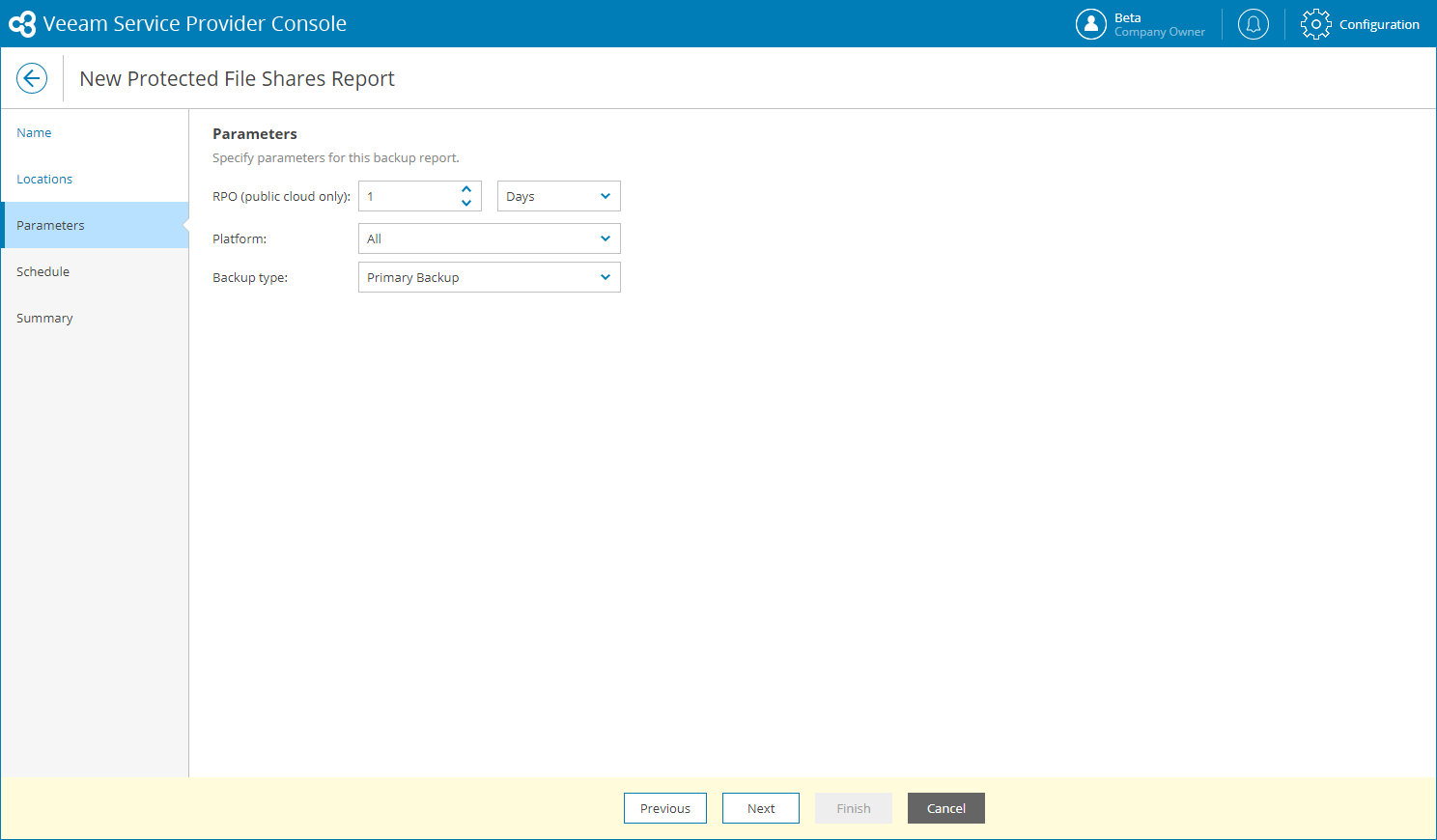Go to the Locations step
This screenshot has height=840, width=1437.
pos(95,179)
